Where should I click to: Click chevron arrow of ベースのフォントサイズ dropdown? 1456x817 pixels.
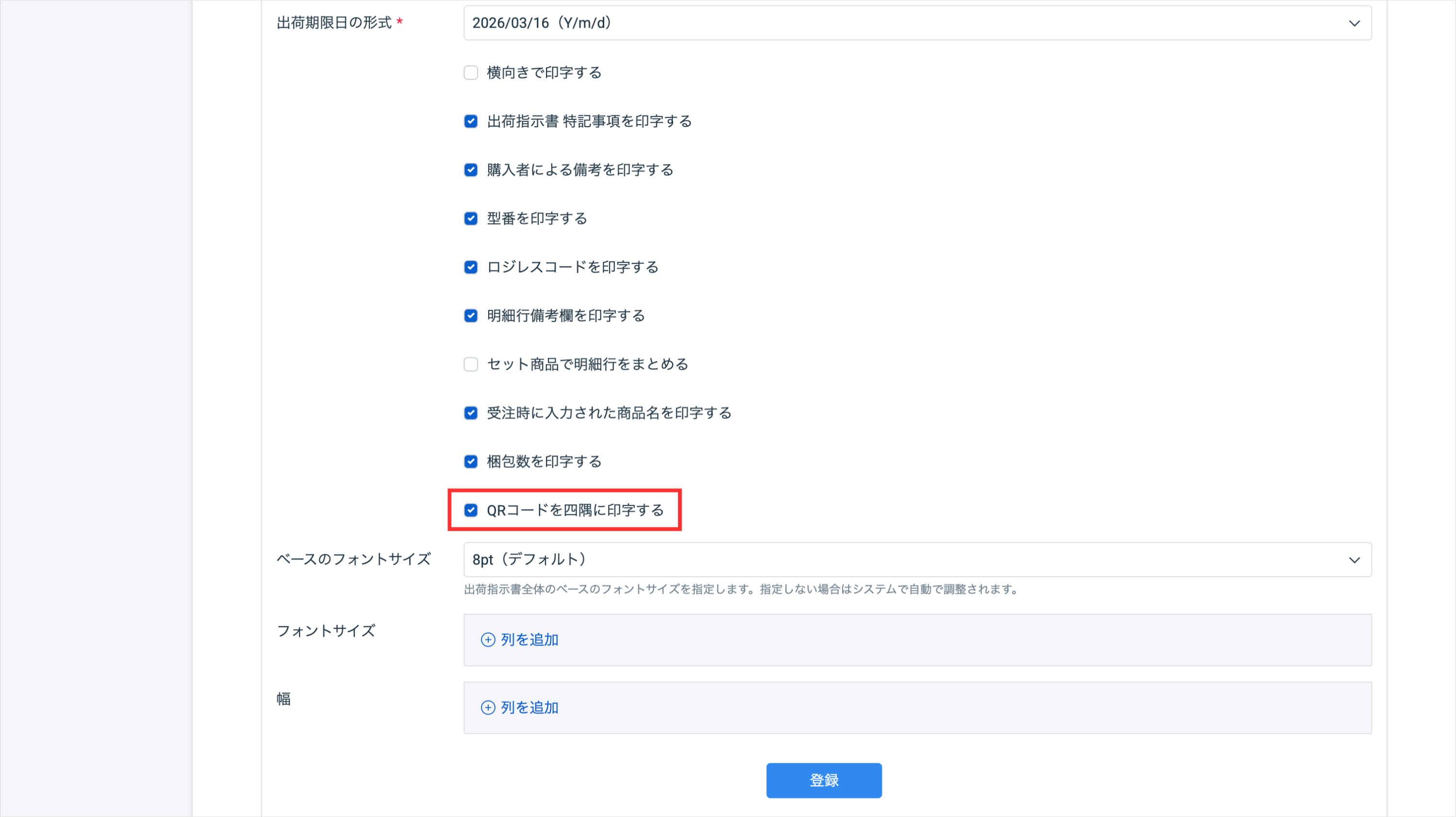[1354, 560]
